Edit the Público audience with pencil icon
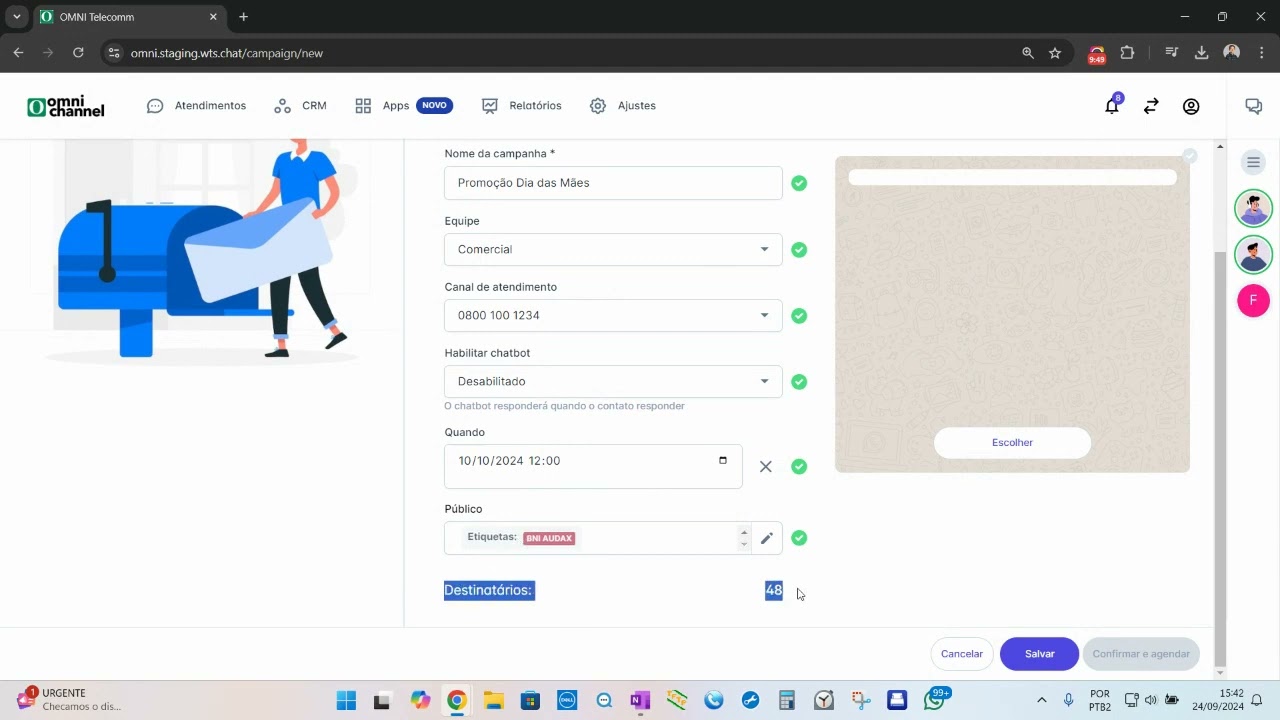The height and width of the screenshot is (720, 1280). pos(767,538)
